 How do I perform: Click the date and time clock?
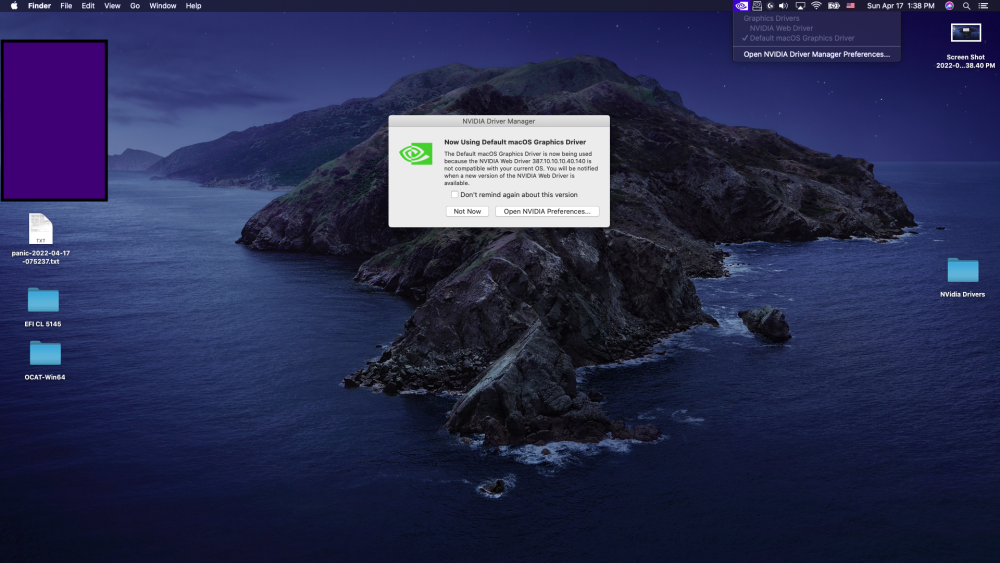click(901, 6)
